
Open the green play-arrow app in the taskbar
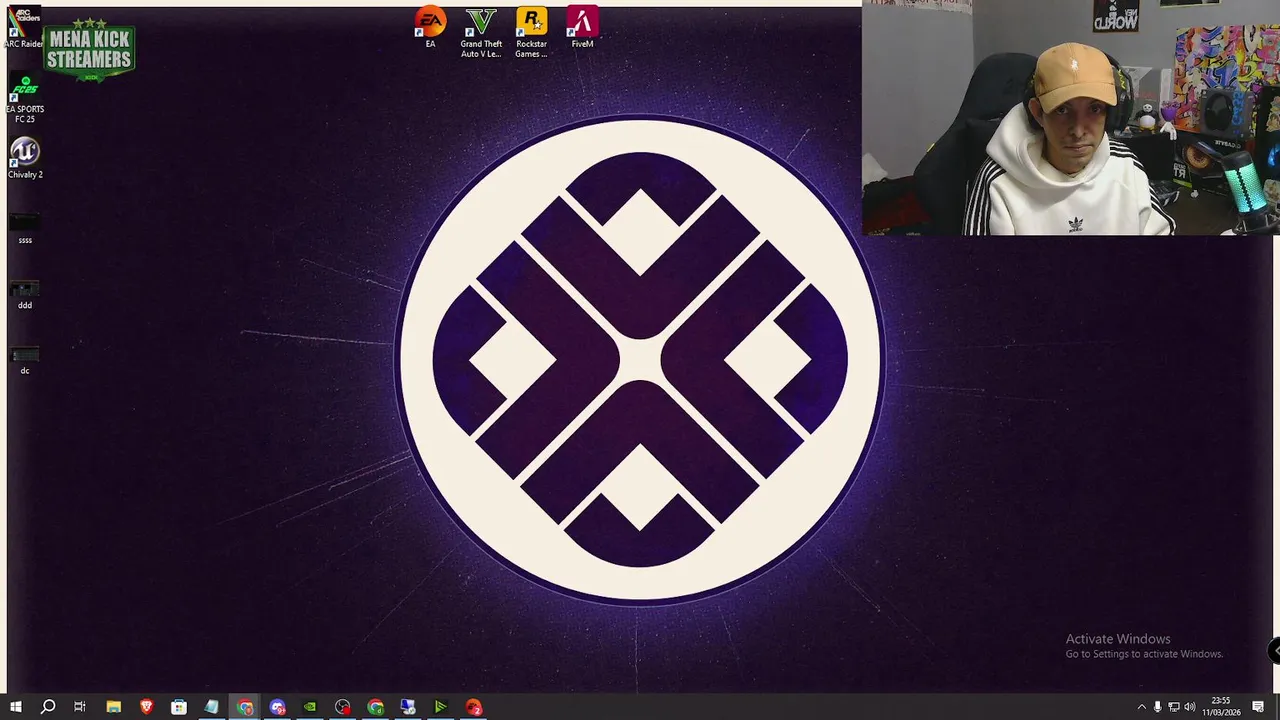[x=440, y=707]
